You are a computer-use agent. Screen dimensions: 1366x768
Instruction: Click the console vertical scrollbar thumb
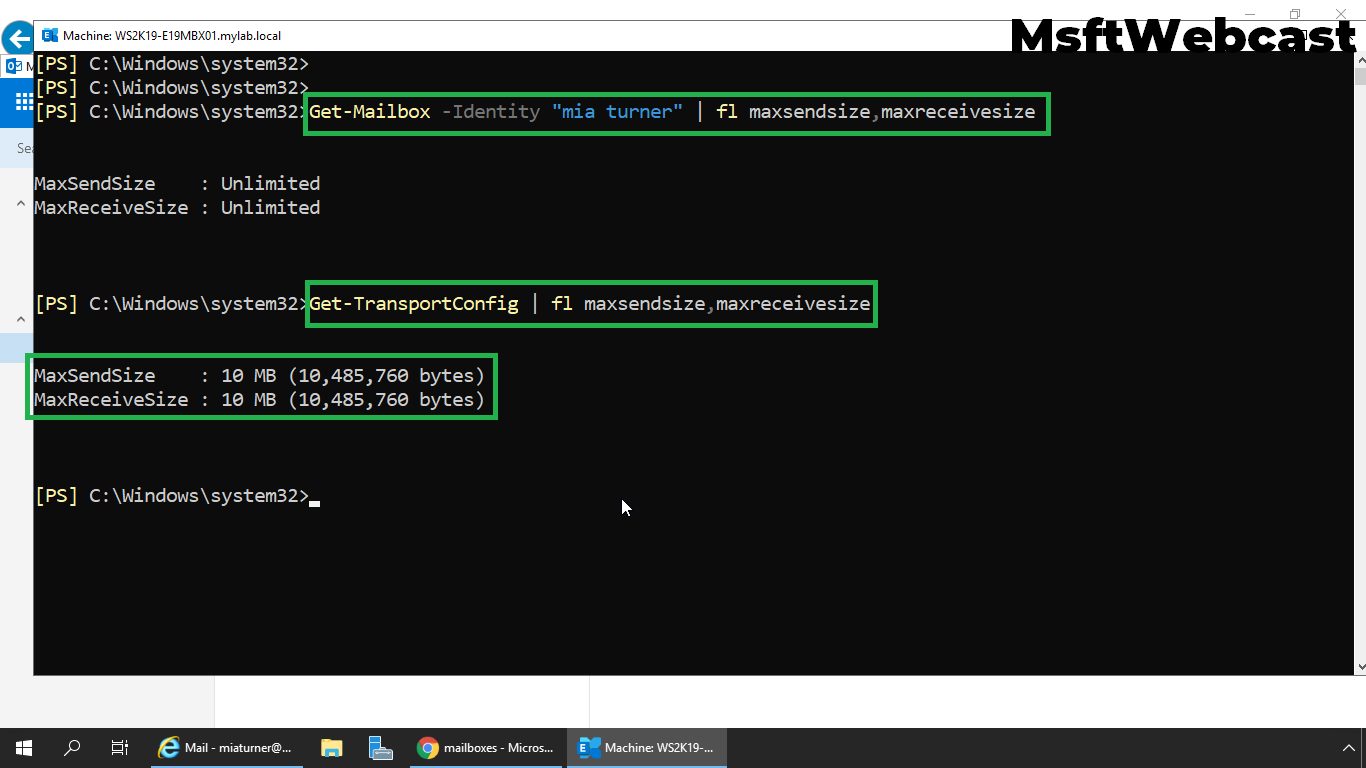[1359, 76]
